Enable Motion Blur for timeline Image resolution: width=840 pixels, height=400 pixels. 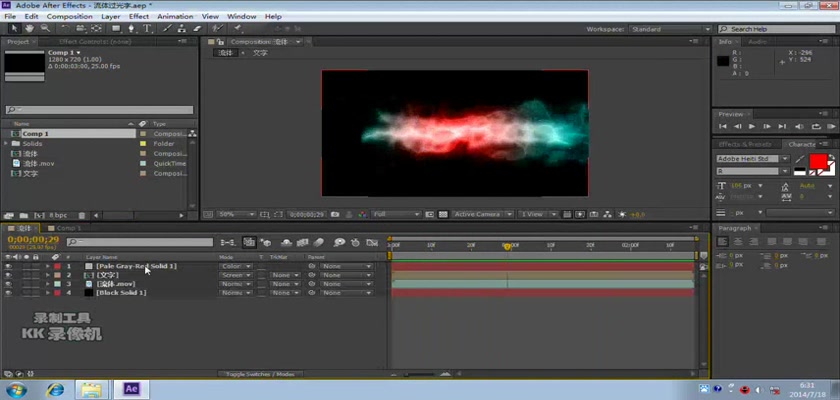click(319, 243)
